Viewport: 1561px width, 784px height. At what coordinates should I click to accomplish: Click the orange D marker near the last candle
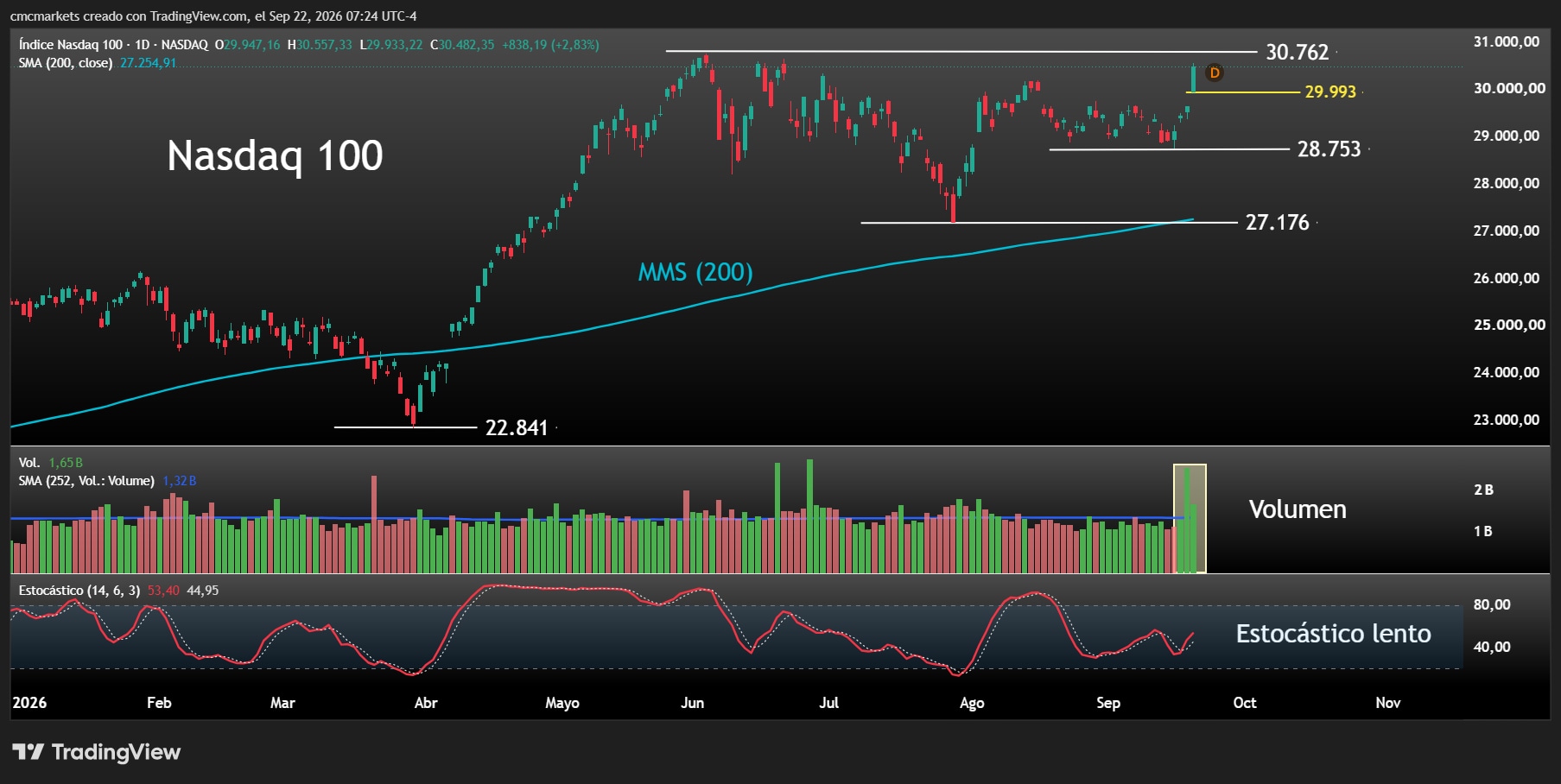(1214, 73)
